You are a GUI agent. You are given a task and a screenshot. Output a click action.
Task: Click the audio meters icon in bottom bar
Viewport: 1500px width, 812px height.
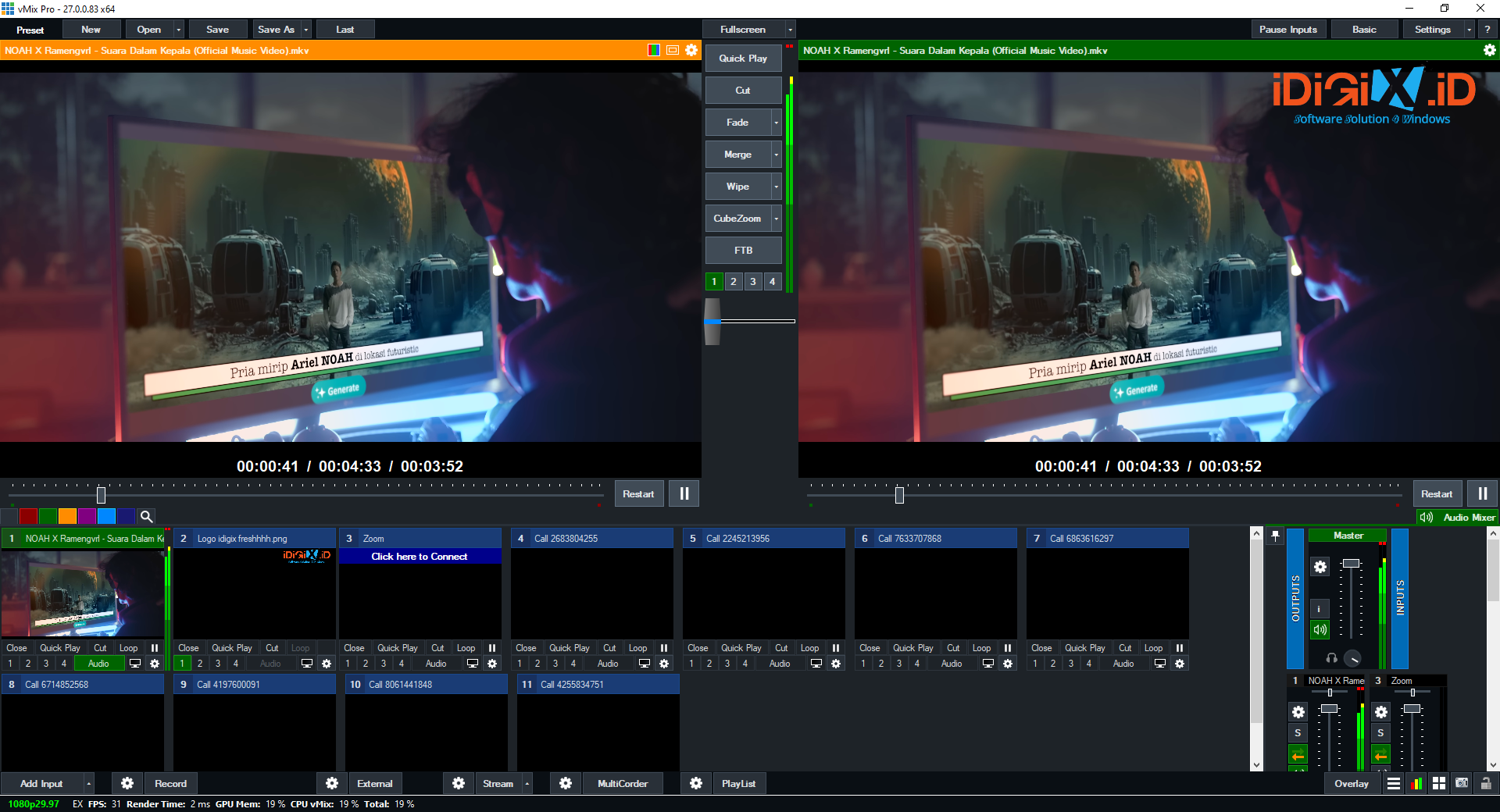(1416, 784)
